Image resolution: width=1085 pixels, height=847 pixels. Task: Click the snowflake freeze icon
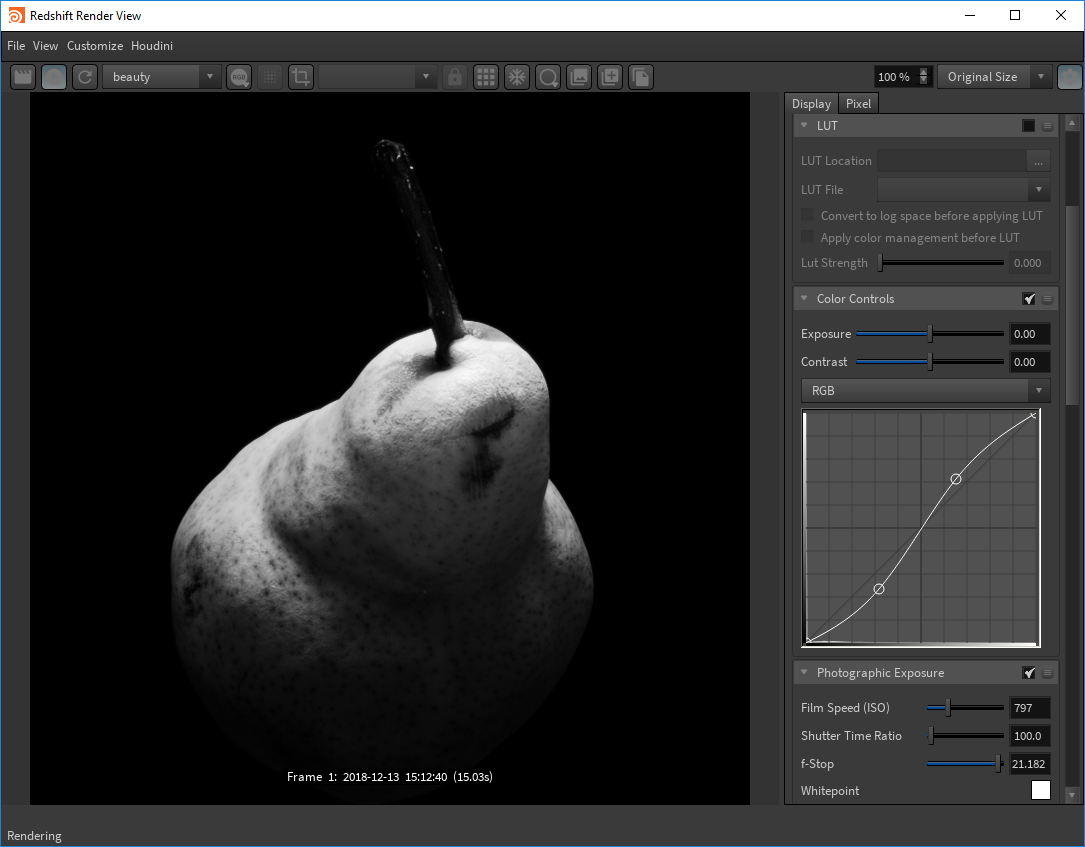point(517,77)
